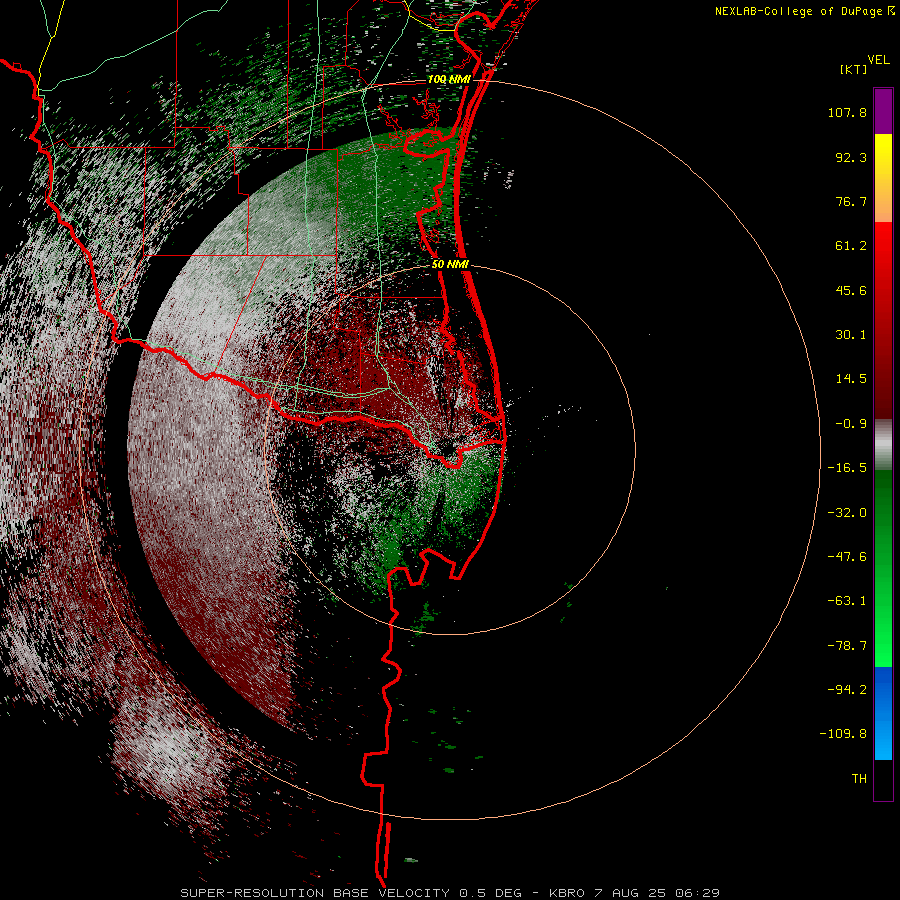This screenshot has width=900, height=900.
Task: Select the 14.5 scale value
Action: 851,379
